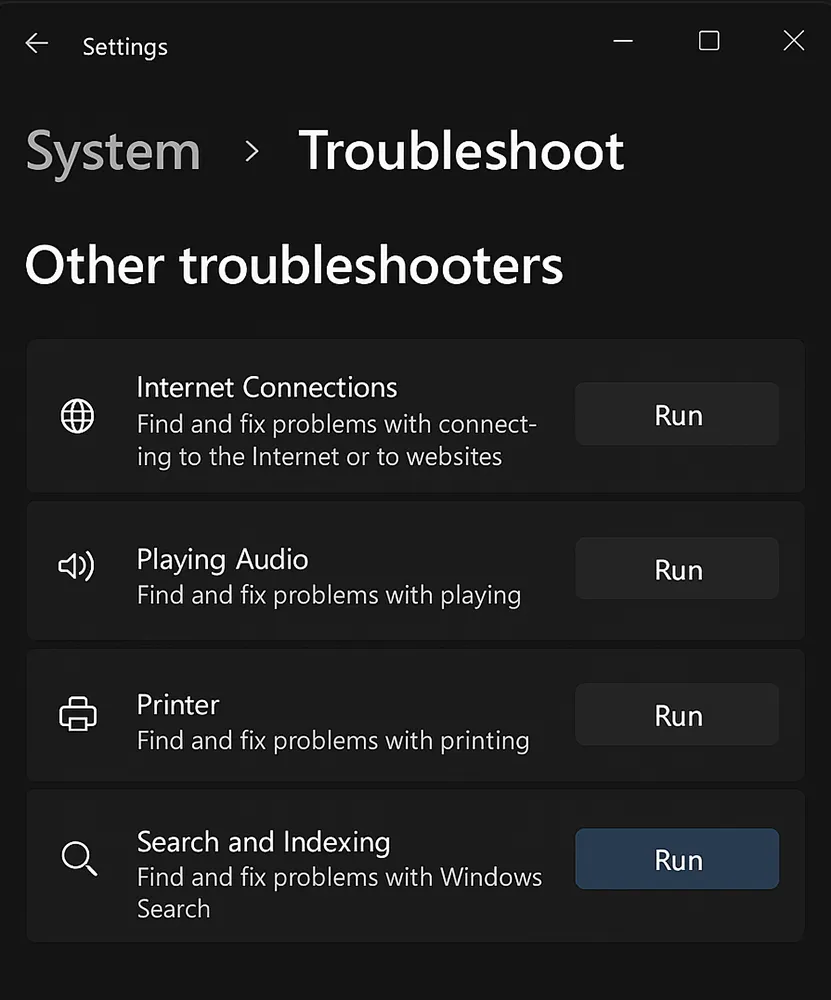Image resolution: width=831 pixels, height=1000 pixels.
Task: Run the Internet Connections troubleshooter
Action: point(677,414)
